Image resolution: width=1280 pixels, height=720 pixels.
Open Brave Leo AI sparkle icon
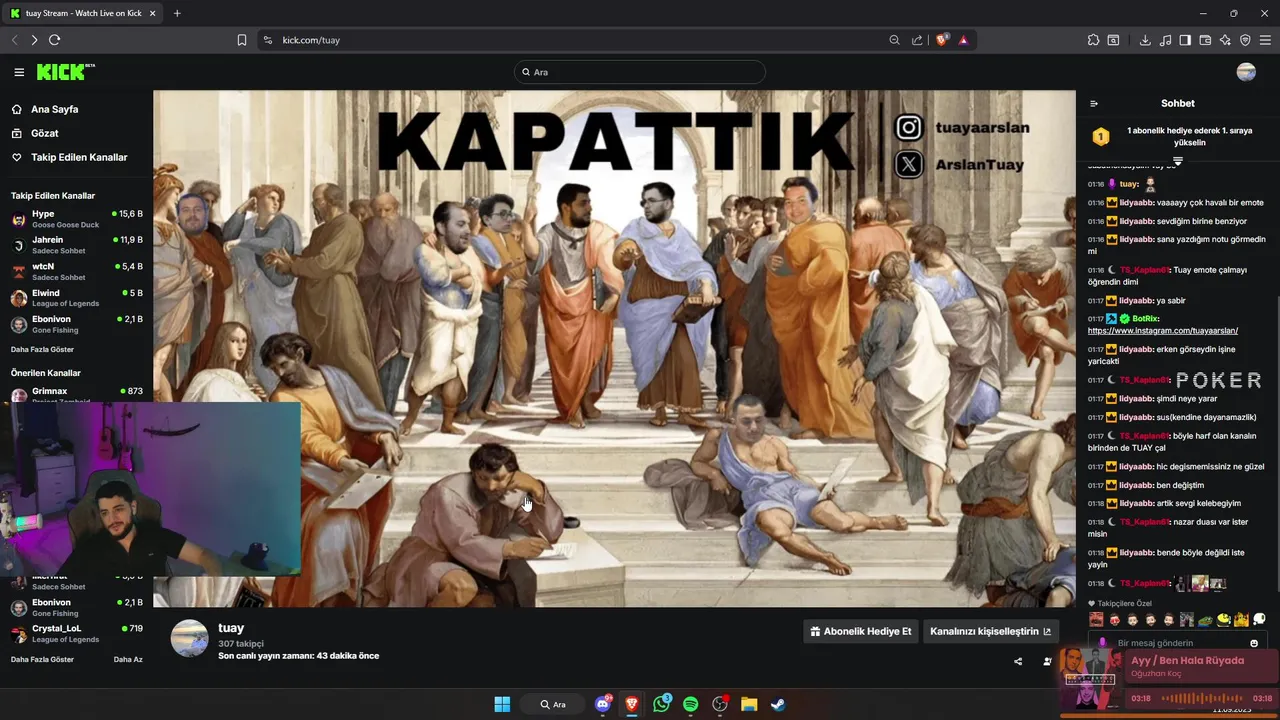[1225, 40]
